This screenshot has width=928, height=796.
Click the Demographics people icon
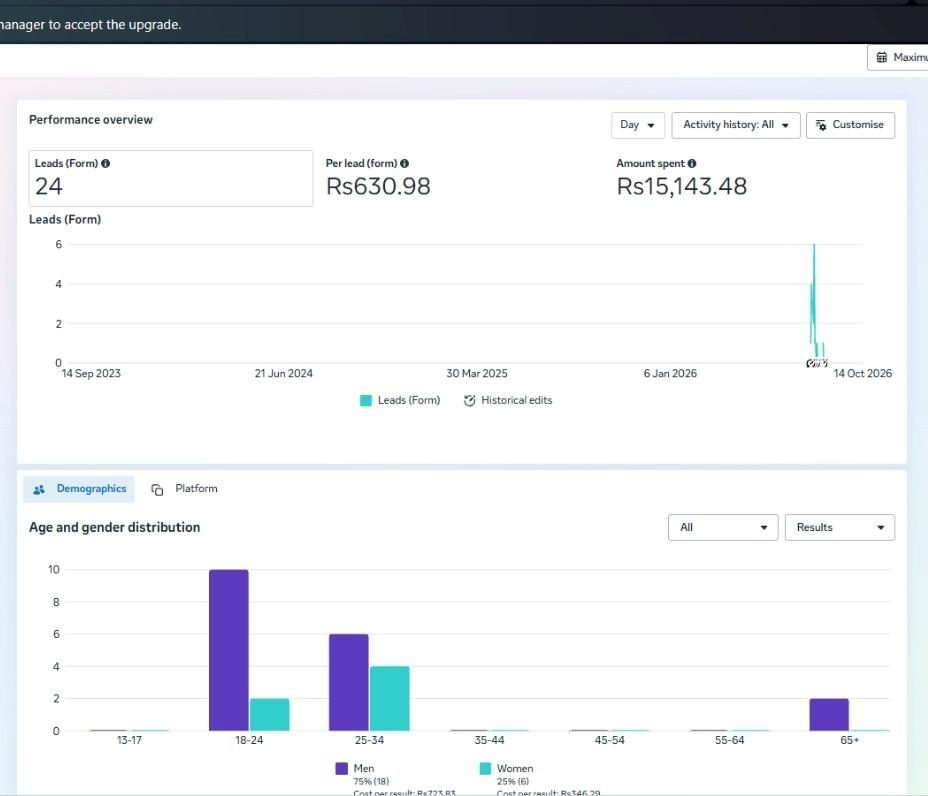(39, 489)
